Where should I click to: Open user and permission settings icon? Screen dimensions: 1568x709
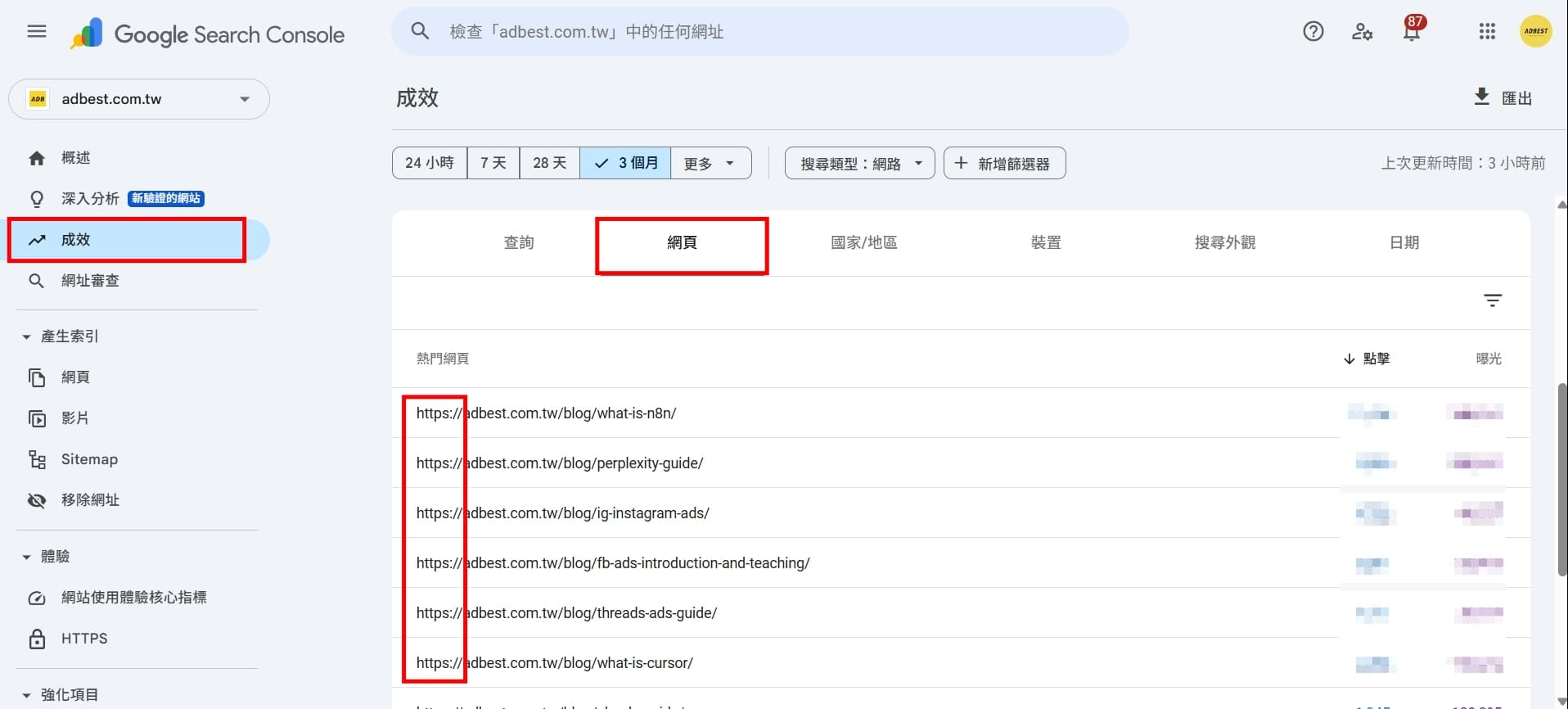(1362, 32)
